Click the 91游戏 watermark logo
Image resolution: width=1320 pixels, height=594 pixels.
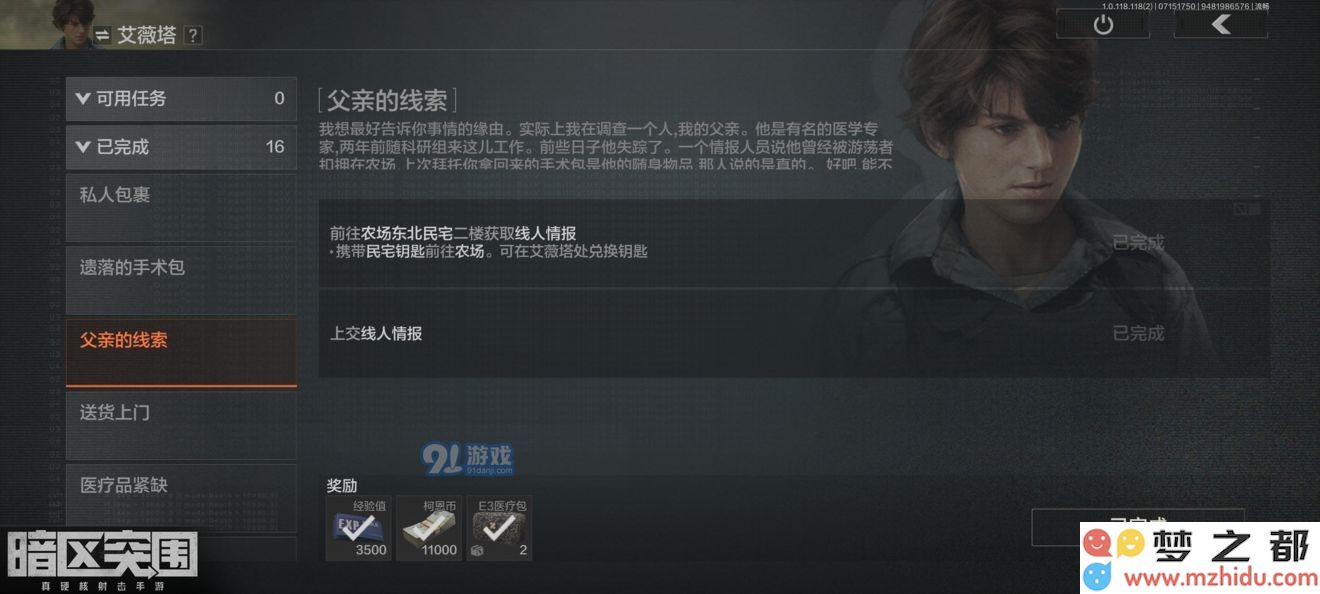(467, 459)
